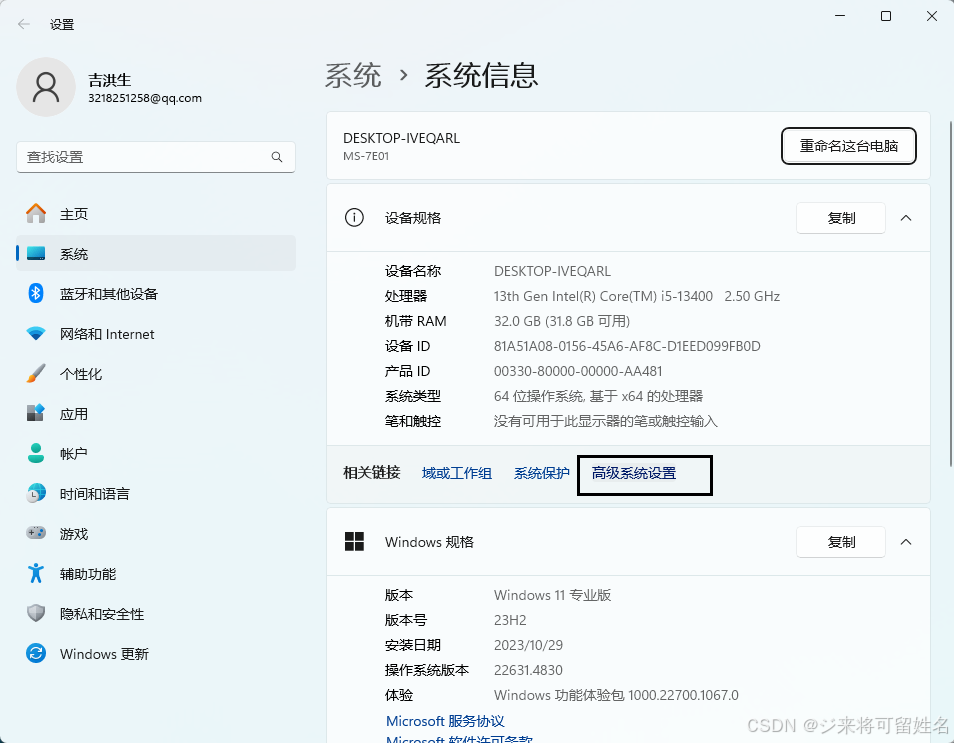The width and height of the screenshot is (954, 743).
Task: Click the back arrow icon in Settings
Action: (24, 24)
